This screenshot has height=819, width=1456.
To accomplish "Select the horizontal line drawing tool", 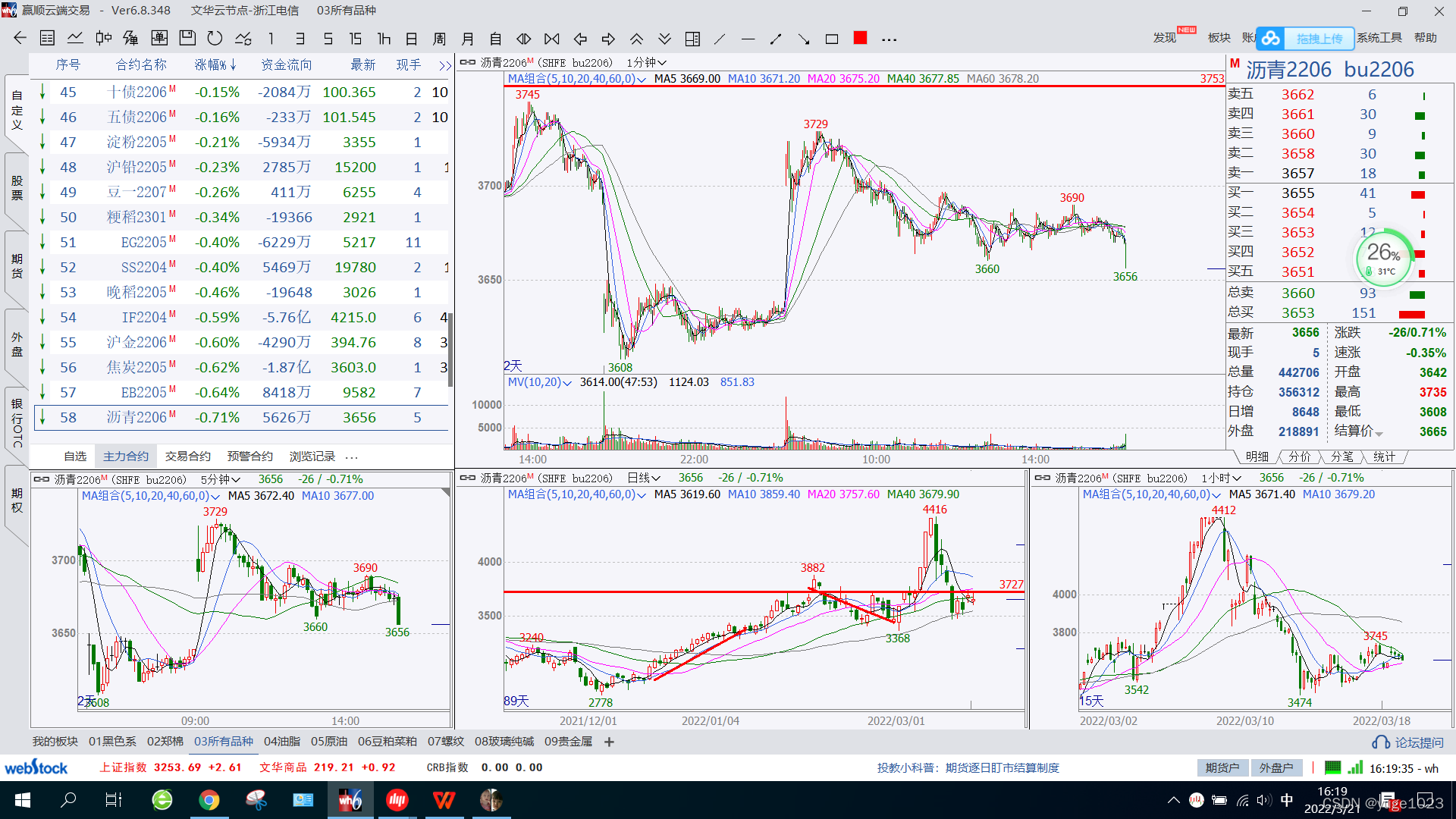I will coord(748,38).
